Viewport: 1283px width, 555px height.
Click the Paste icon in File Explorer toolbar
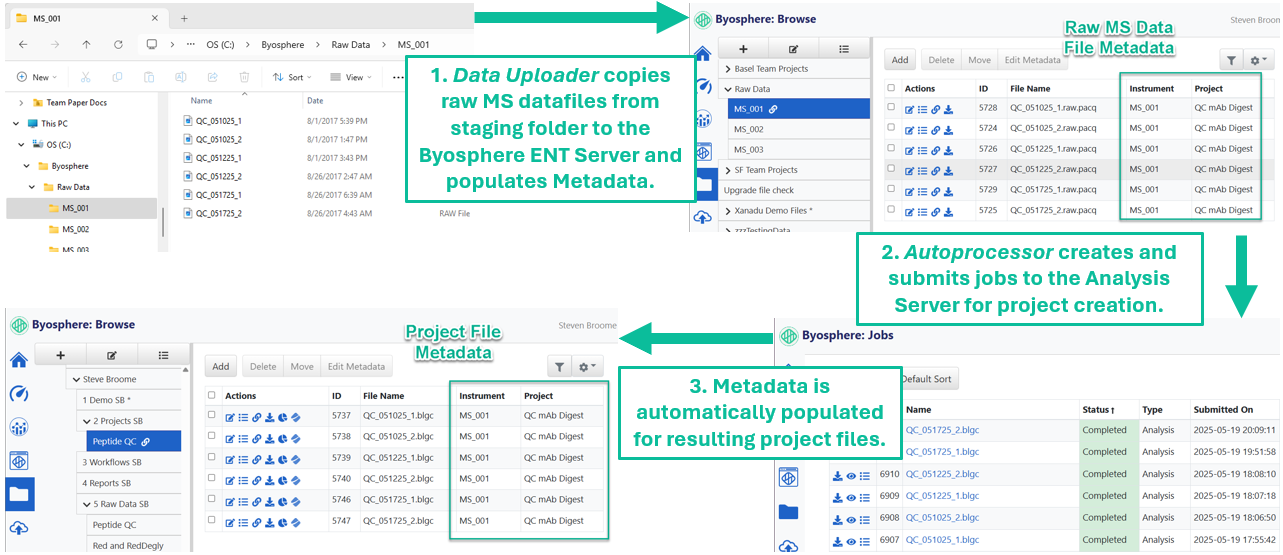149,77
